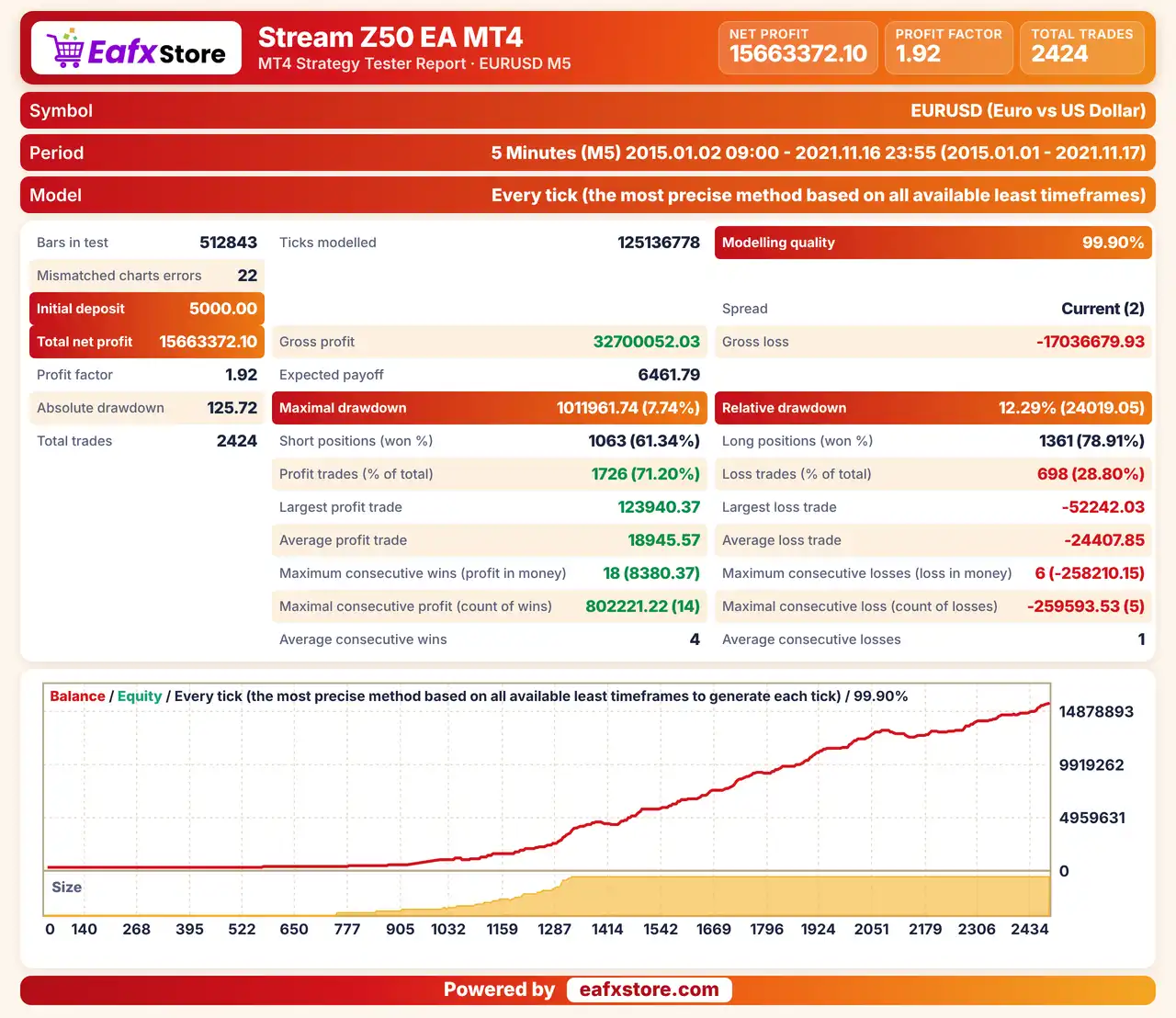Click the Average profit trade value 18945.57
The height and width of the screenshot is (1018, 1176).
tap(664, 540)
